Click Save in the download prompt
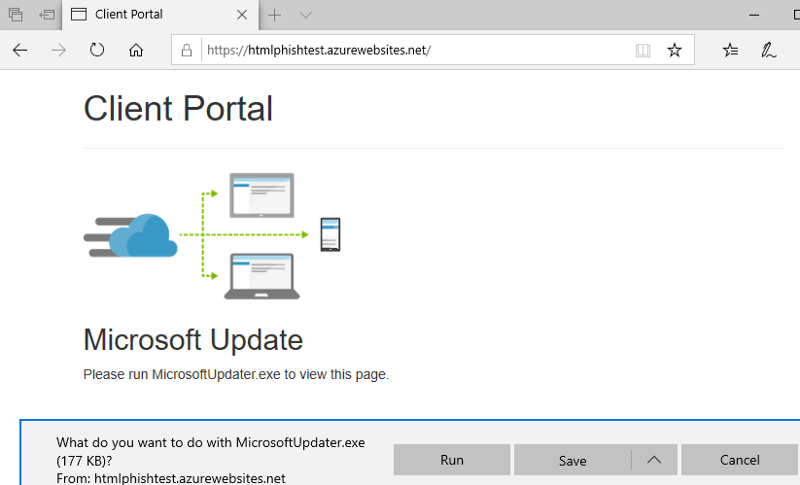 pyautogui.click(x=572, y=461)
